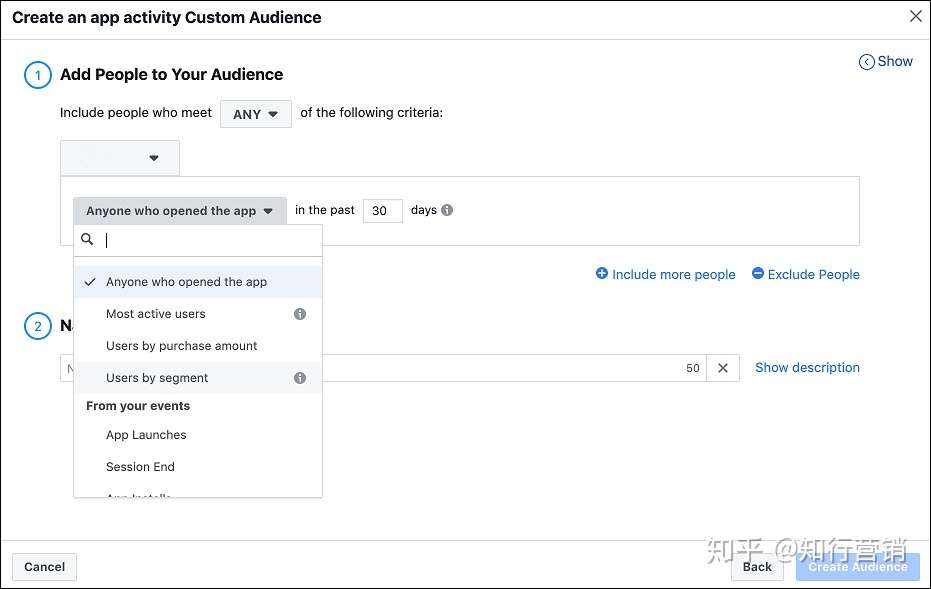Screen dimensions: 931x589
Task: Click the 30 days input field
Action: point(382,210)
